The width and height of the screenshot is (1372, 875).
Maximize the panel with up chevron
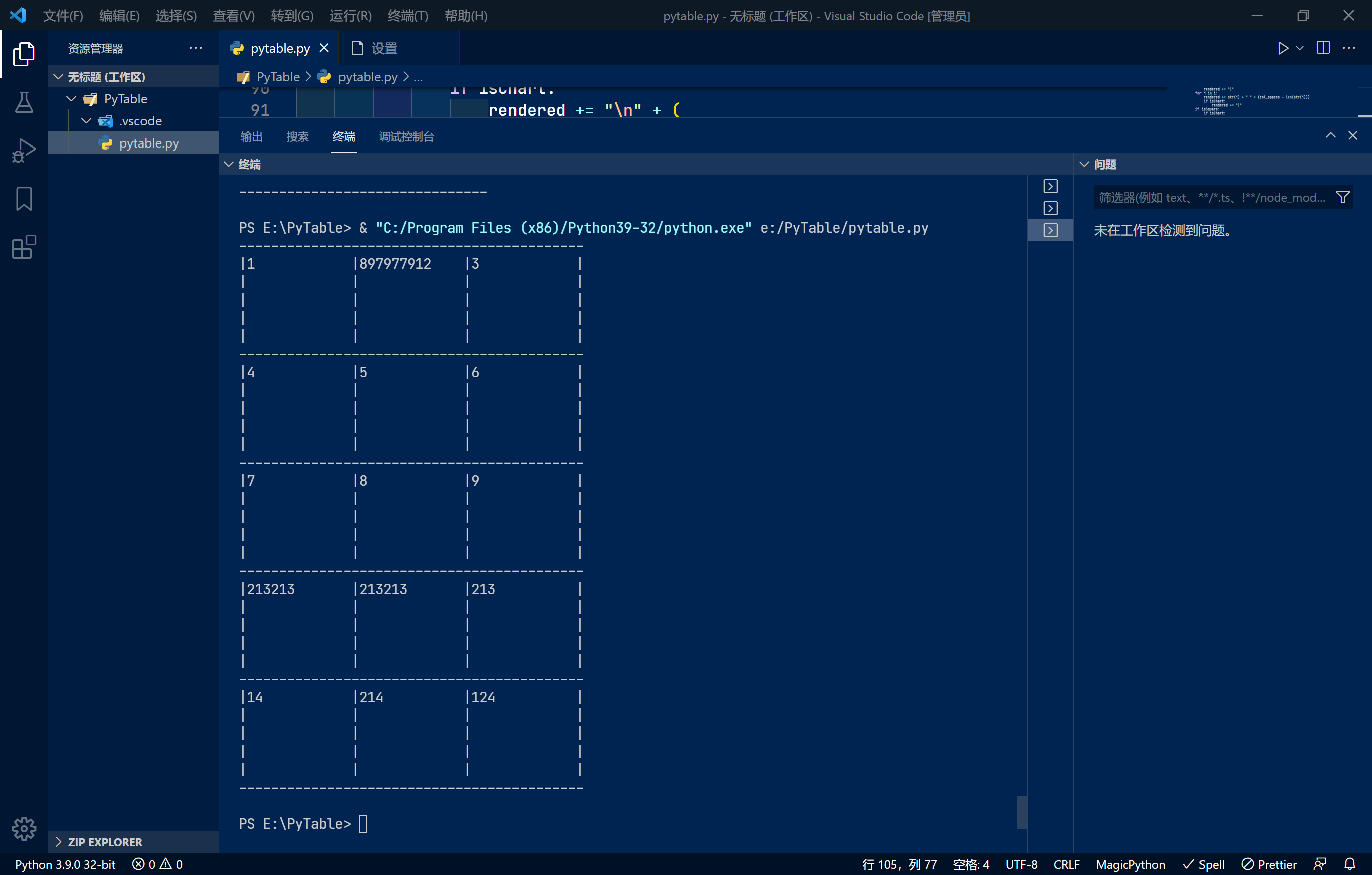pos(1330,135)
